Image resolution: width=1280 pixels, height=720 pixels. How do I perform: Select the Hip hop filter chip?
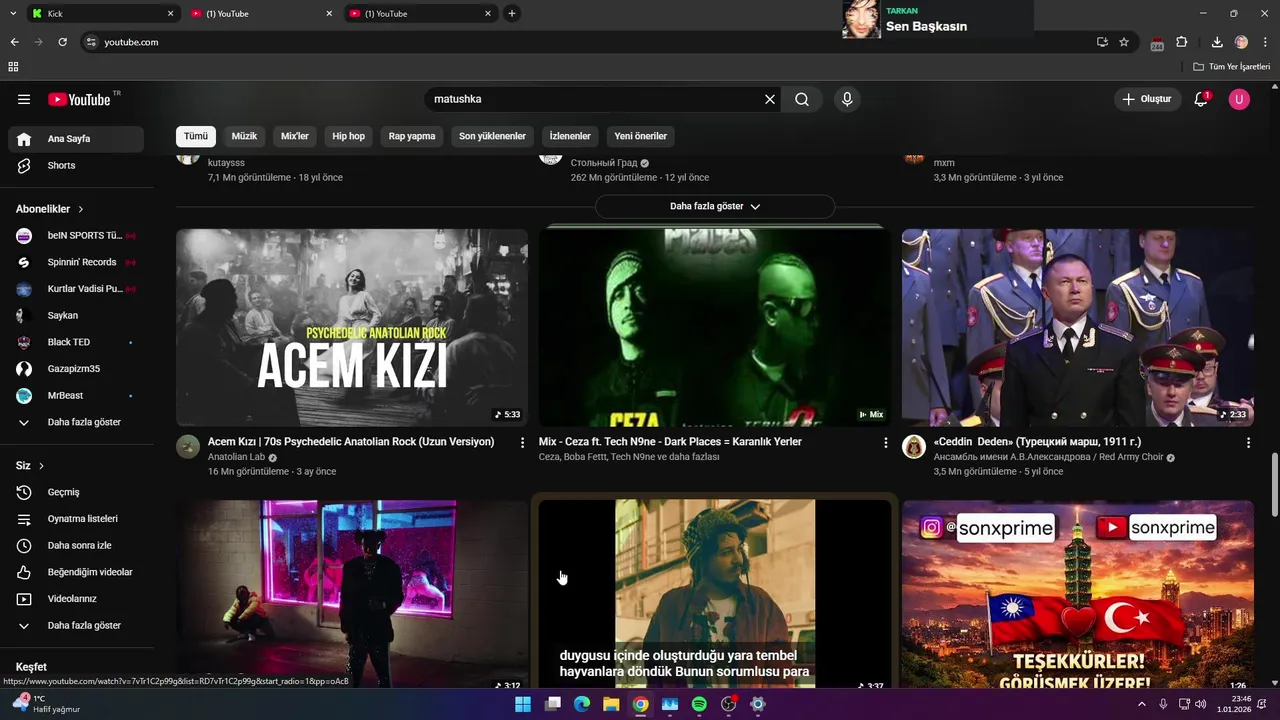pyautogui.click(x=349, y=136)
